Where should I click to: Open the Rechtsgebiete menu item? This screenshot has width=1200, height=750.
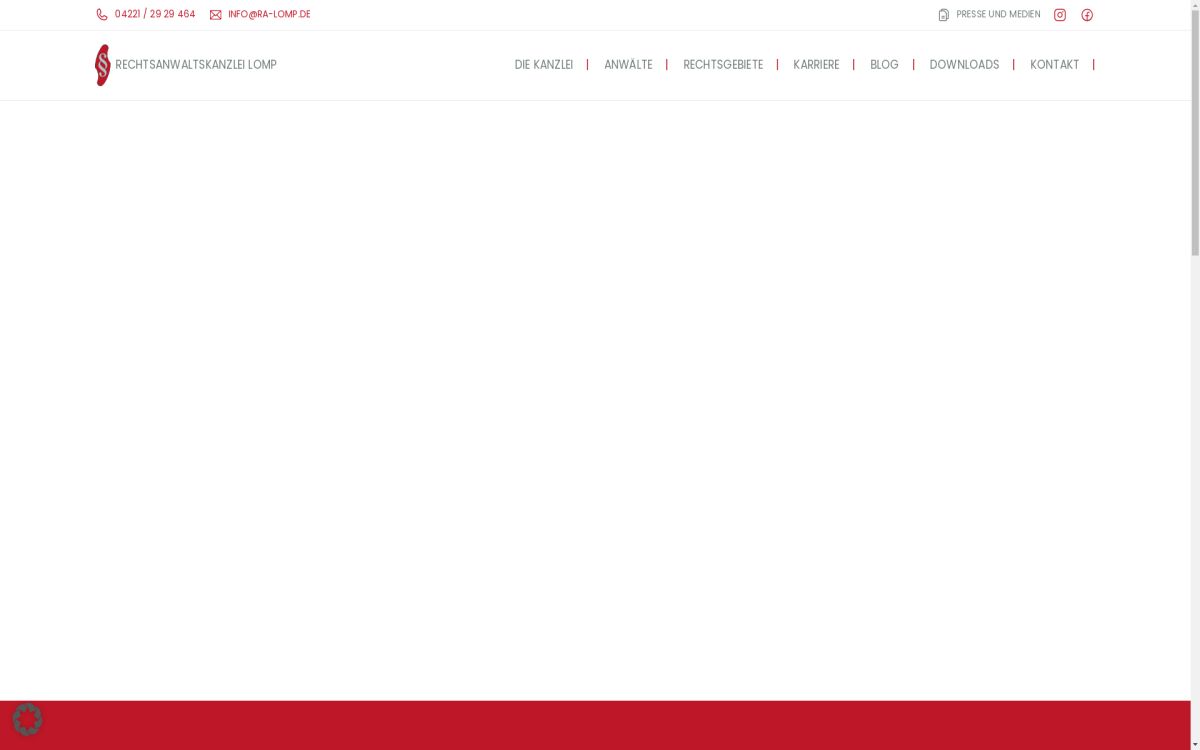coord(723,64)
